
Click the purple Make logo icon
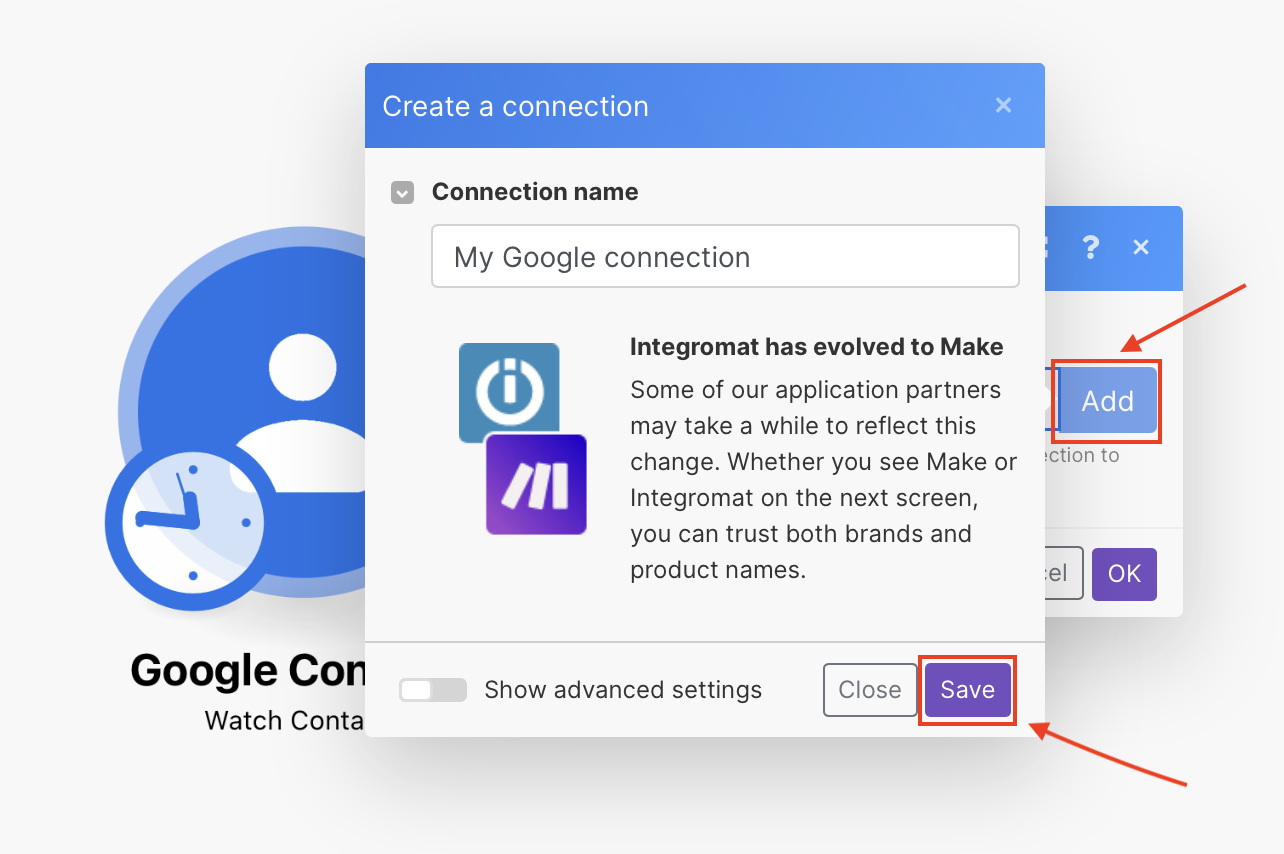536,484
